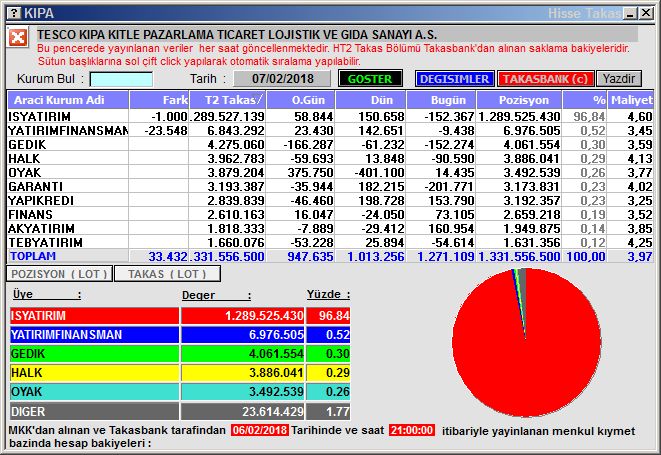Sort by Pozisyon column header

tap(519, 100)
